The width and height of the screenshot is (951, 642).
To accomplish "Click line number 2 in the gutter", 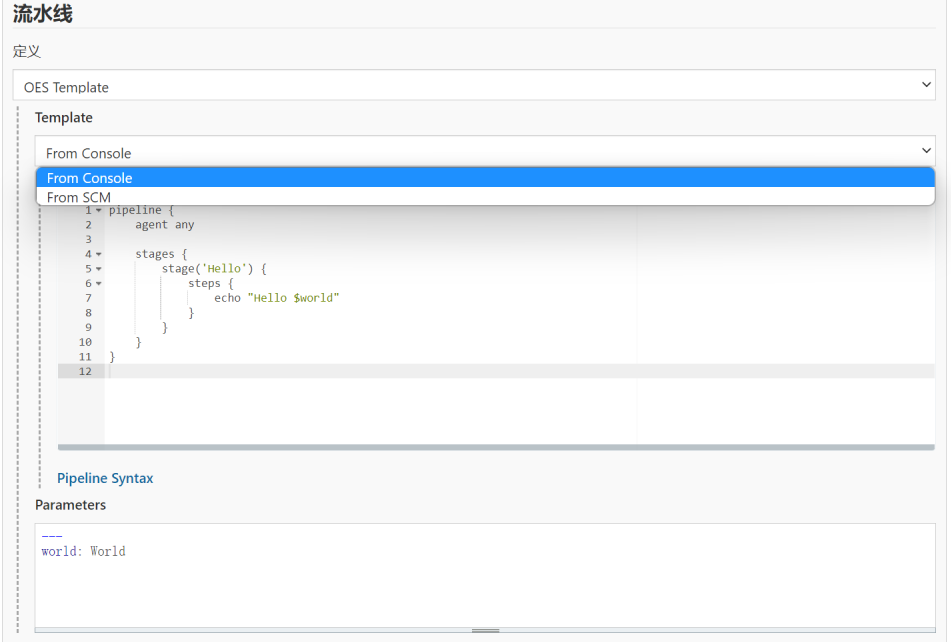I will (89, 224).
